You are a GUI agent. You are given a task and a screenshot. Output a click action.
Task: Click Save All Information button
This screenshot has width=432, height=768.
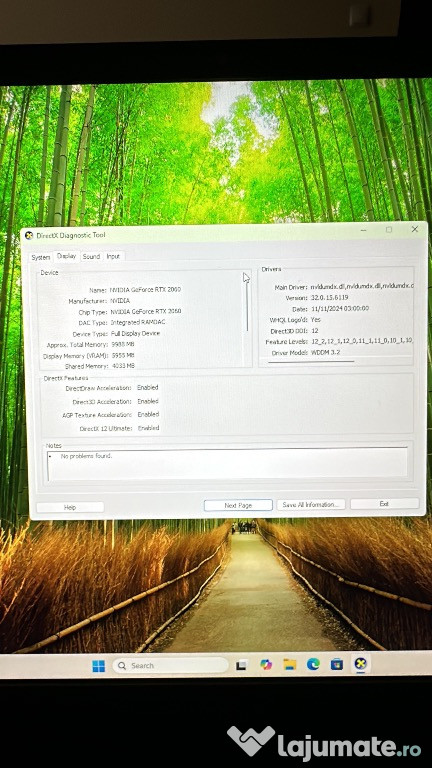click(x=311, y=504)
